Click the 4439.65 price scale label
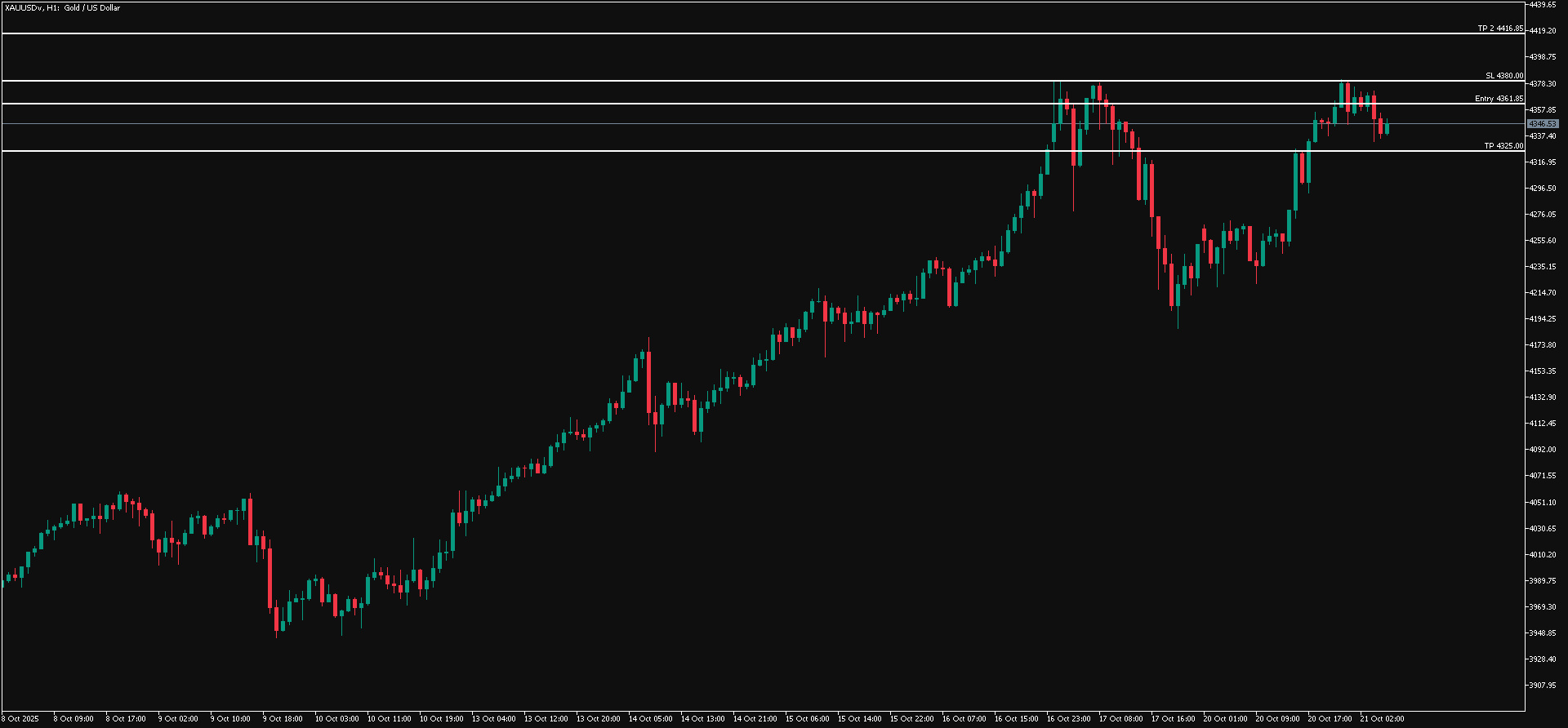The image size is (1568, 728). pyautogui.click(x=1542, y=5)
